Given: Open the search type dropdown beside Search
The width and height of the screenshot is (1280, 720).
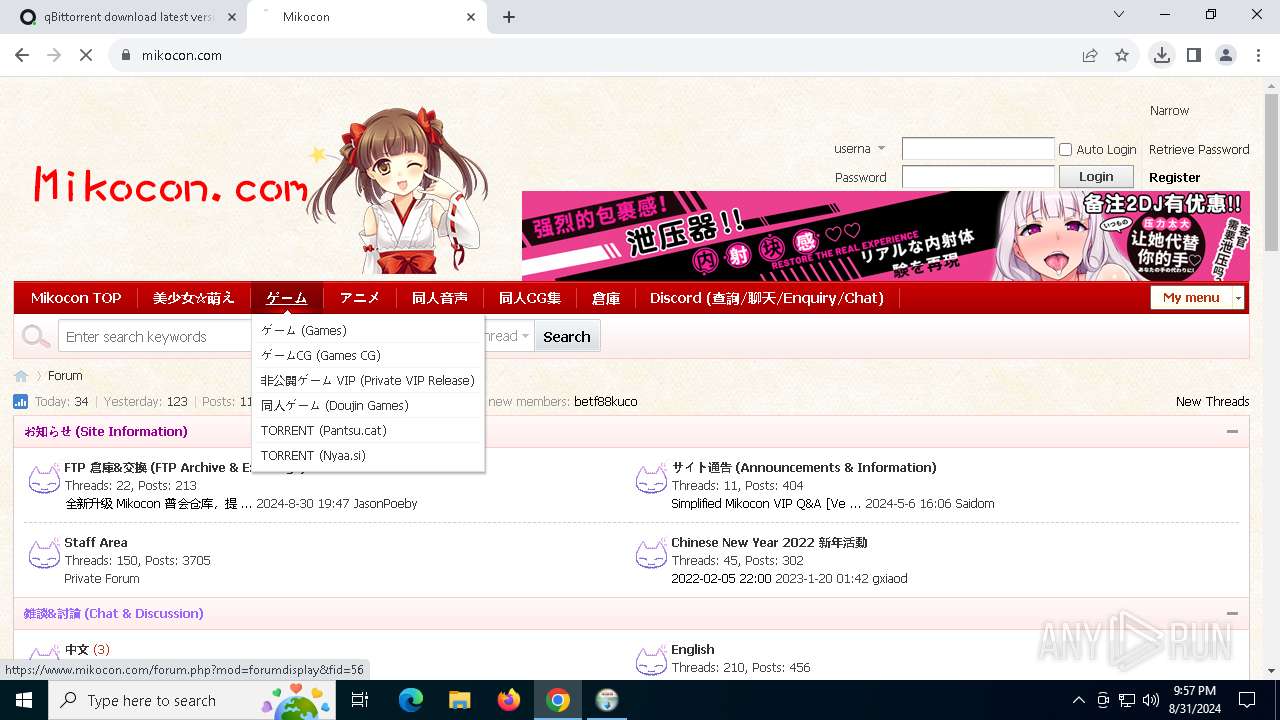Looking at the screenshot, I should (x=508, y=337).
